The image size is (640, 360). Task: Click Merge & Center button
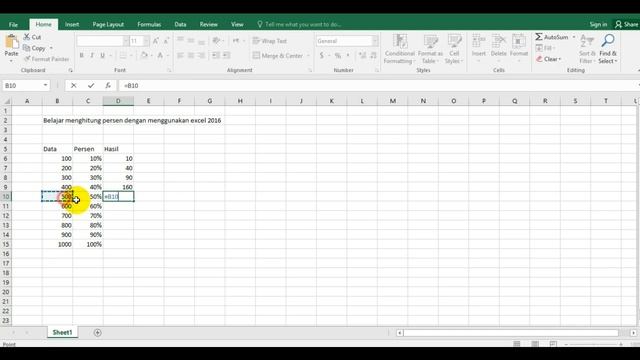point(278,56)
